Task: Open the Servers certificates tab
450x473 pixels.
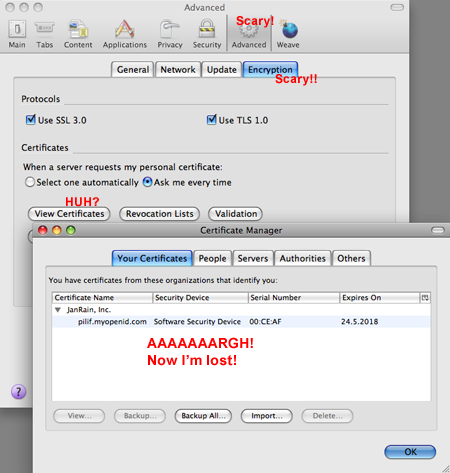Action: tap(253, 258)
